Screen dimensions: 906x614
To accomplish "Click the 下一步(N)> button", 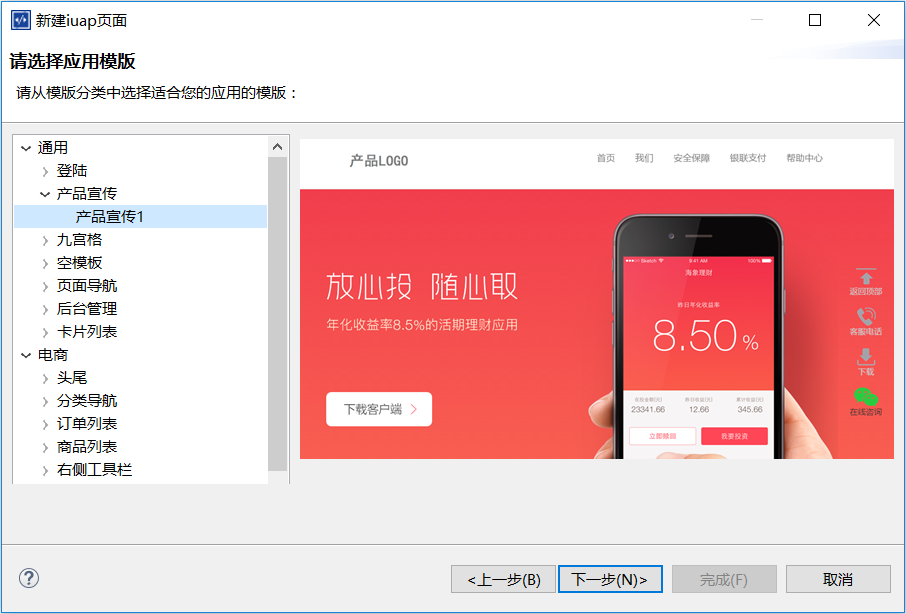I will click(x=610, y=579).
